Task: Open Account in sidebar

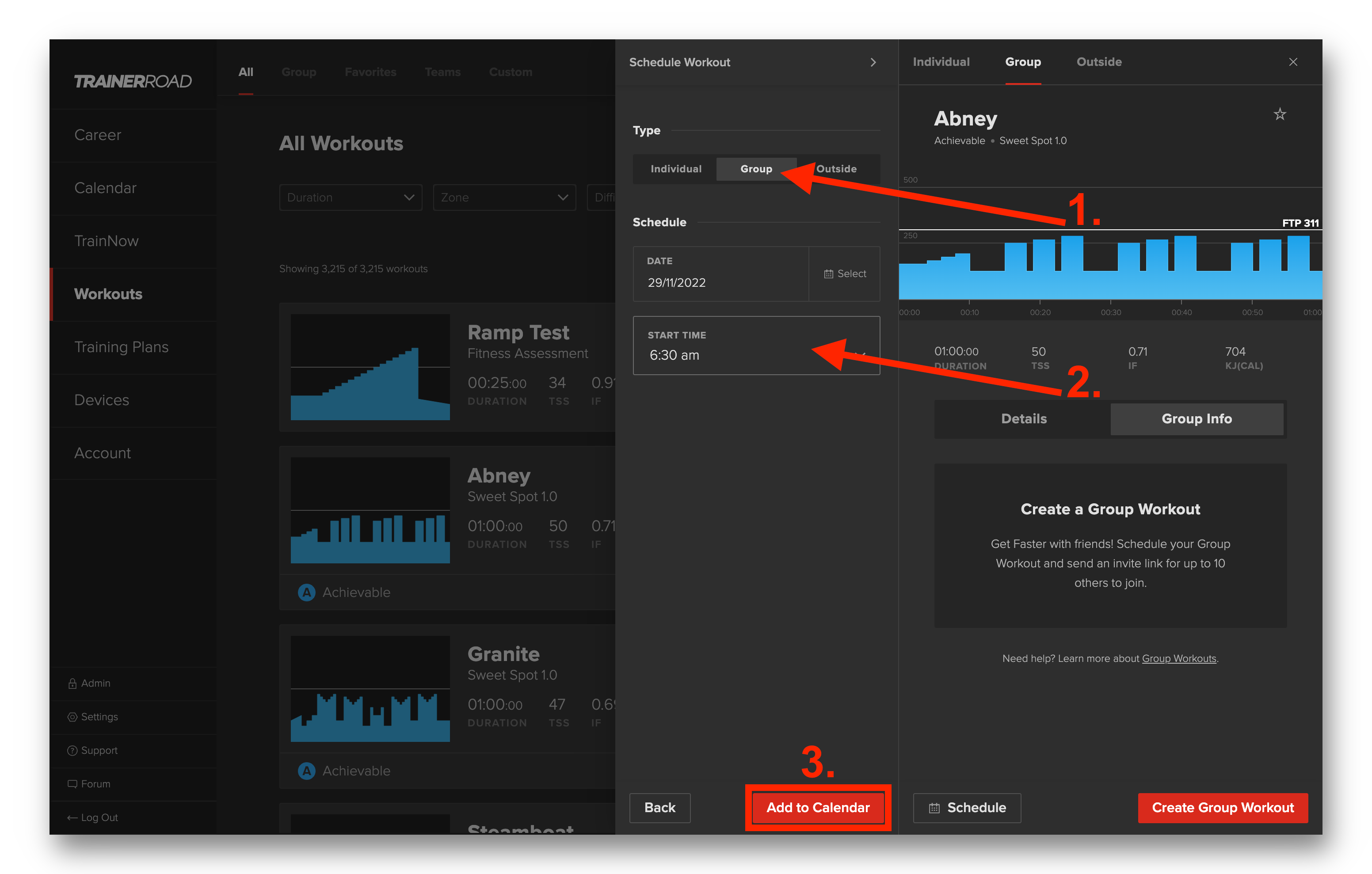Action: [133, 453]
